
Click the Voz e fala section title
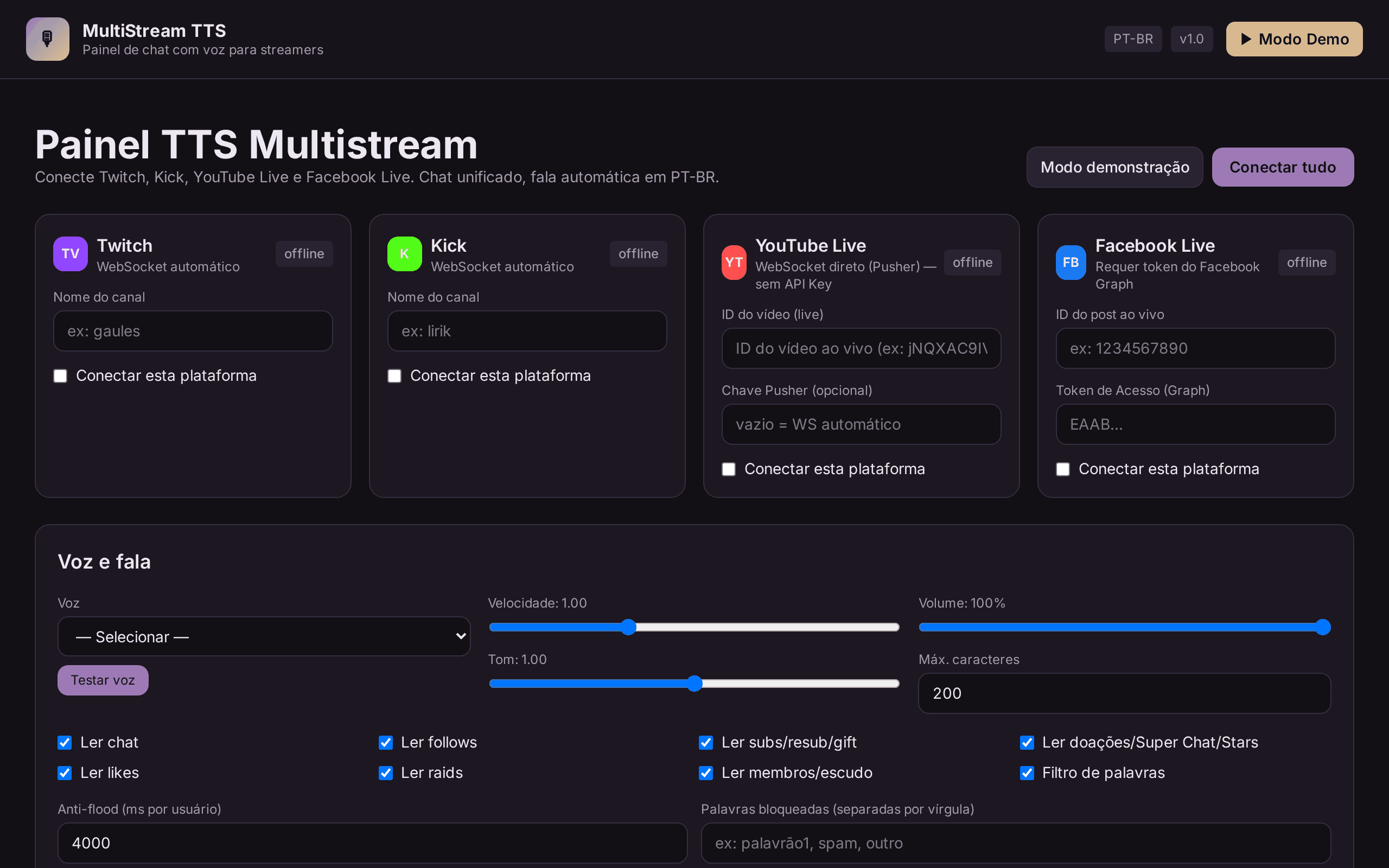[105, 561]
